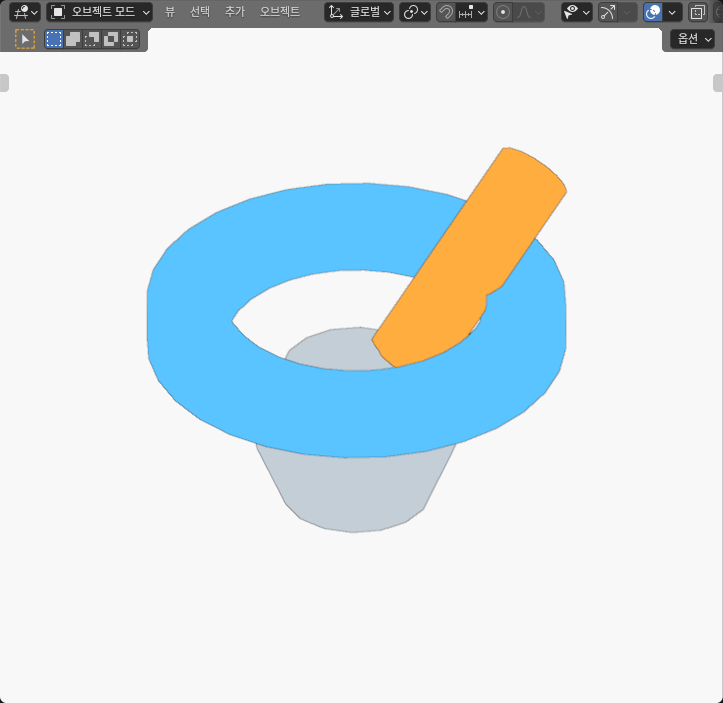Choose the intersect selection mode icon
723x703 pixels.
(130, 39)
